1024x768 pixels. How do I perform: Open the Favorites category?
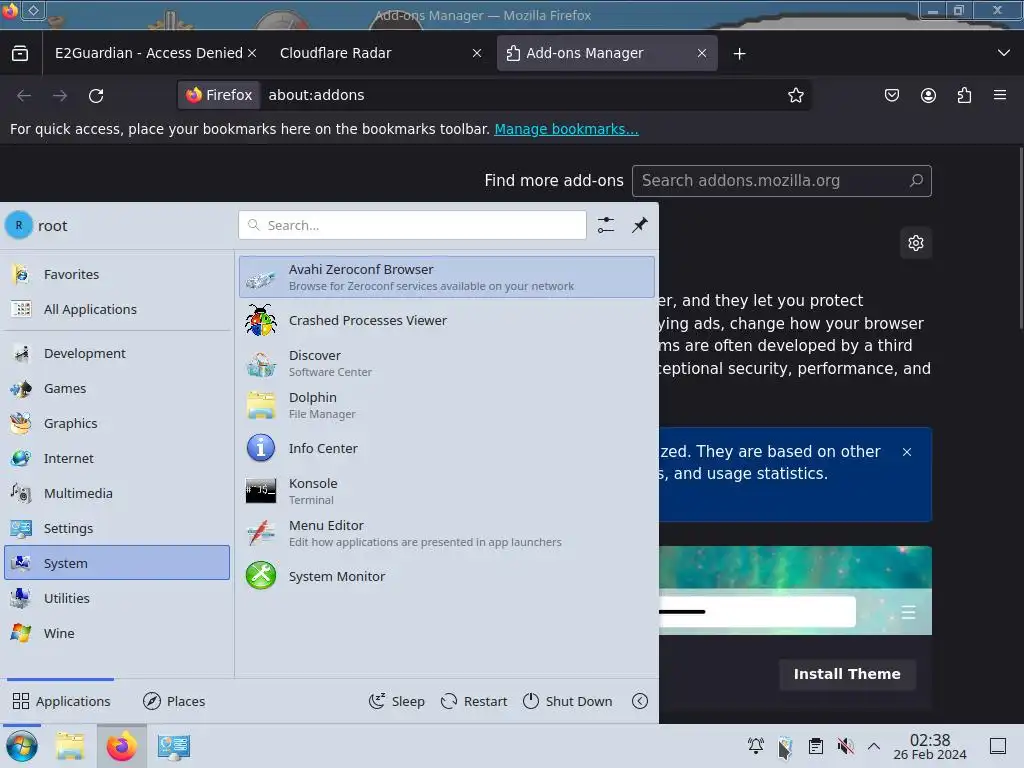(117, 274)
